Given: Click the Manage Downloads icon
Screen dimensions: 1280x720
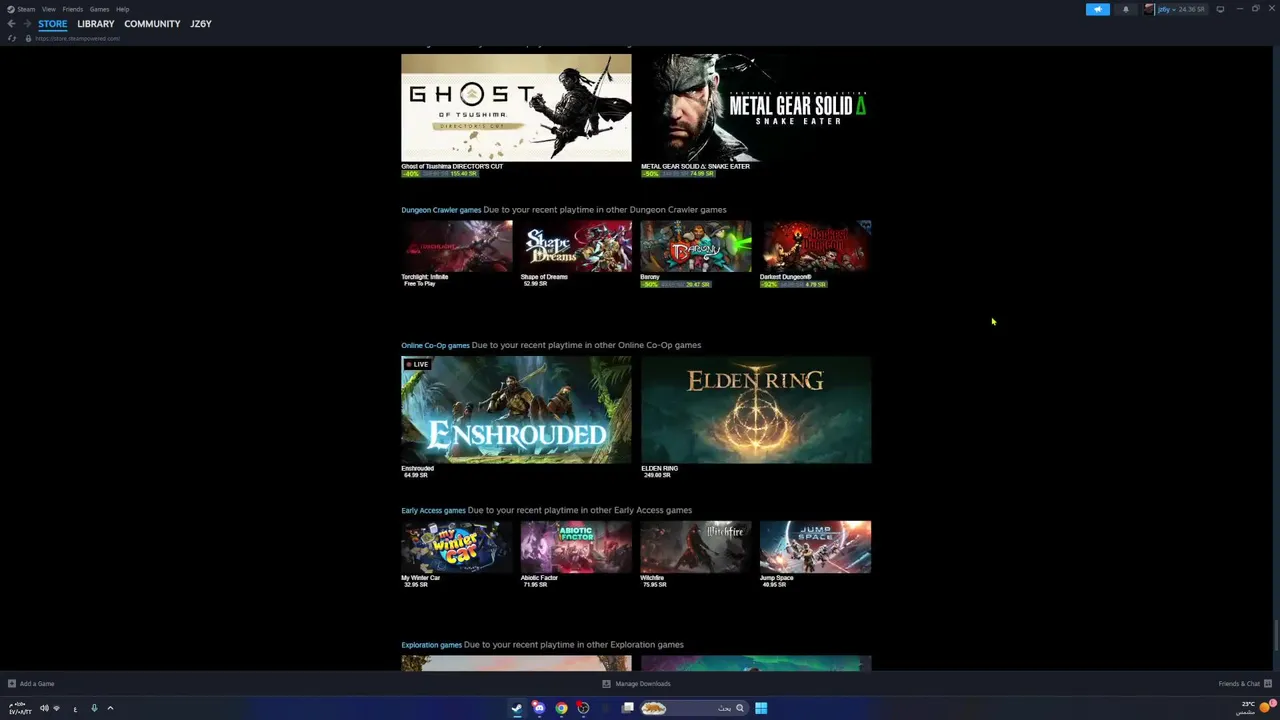Looking at the screenshot, I should pyautogui.click(x=606, y=684).
